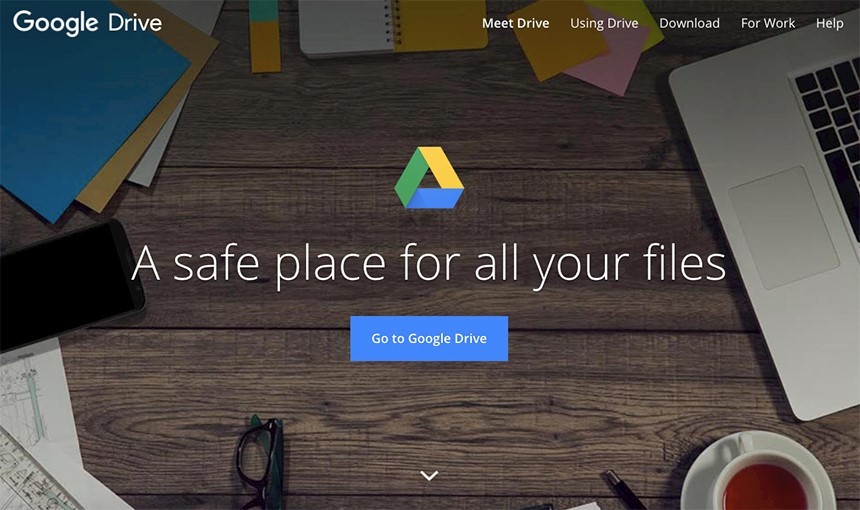
Task: Open the Help link in navigation
Action: [x=829, y=23]
